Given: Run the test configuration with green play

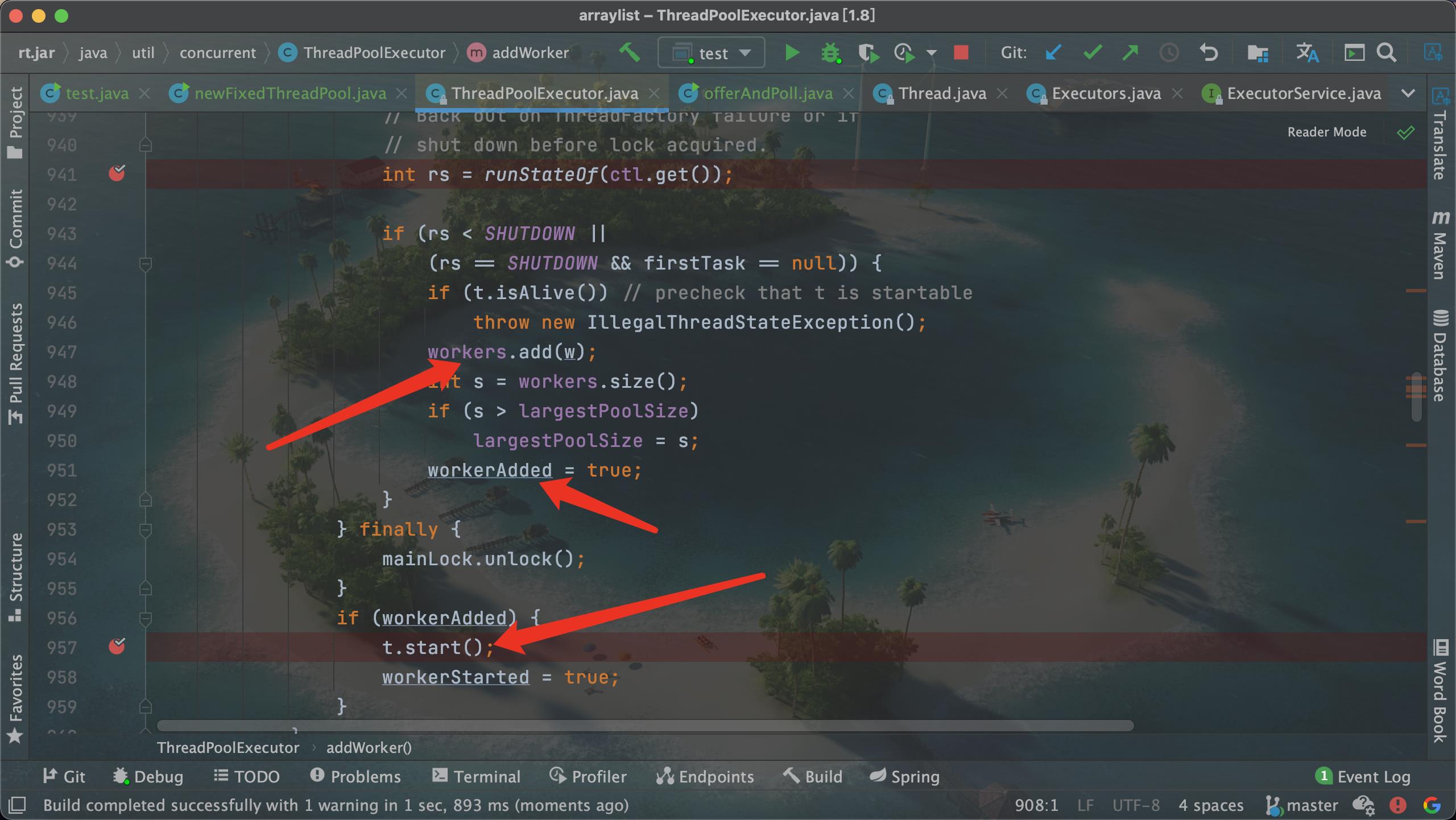Looking at the screenshot, I should coord(791,53).
